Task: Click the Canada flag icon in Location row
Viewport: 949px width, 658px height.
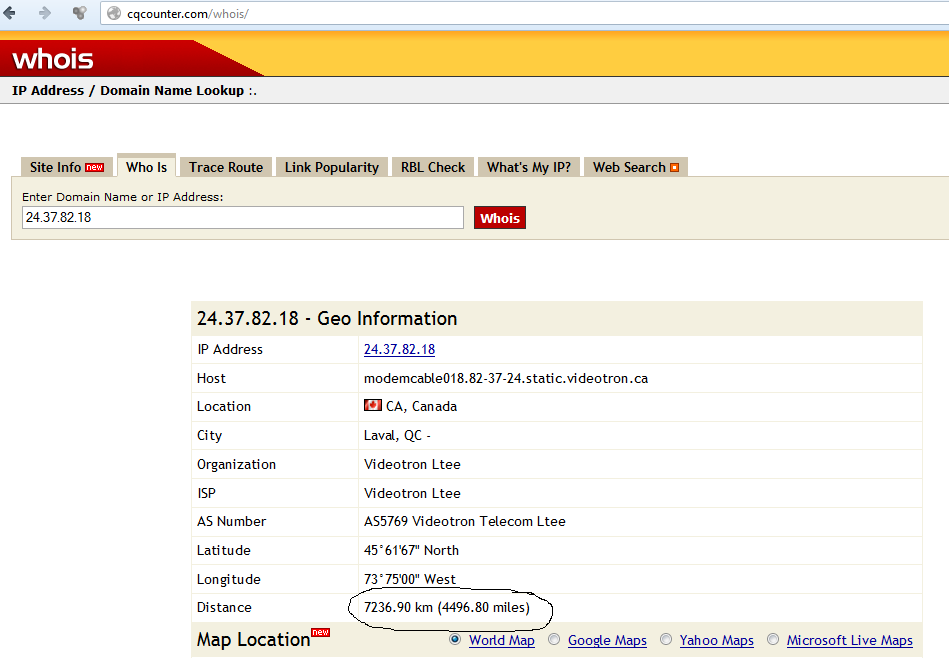Action: [x=372, y=405]
